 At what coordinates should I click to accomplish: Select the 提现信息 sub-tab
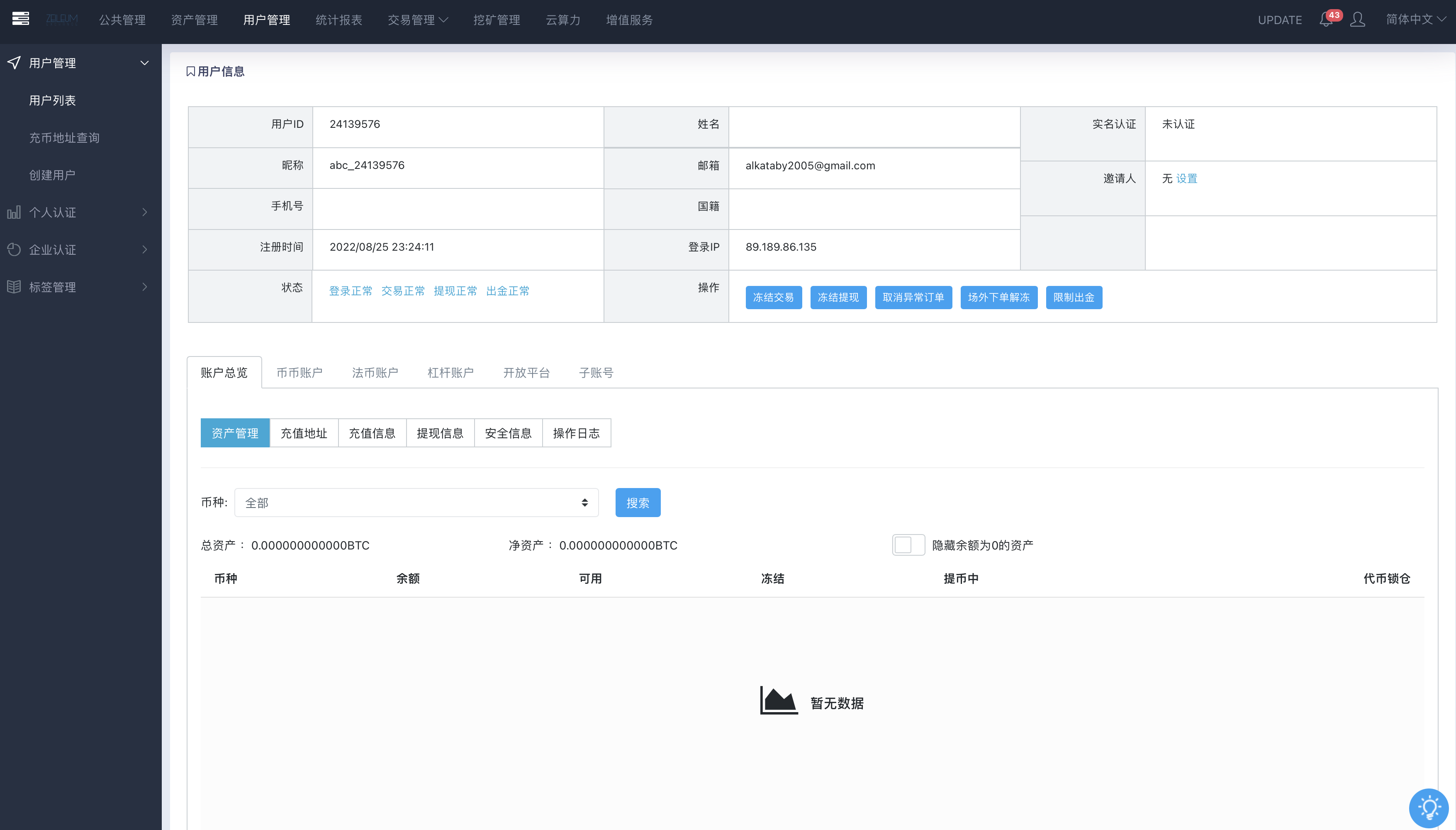pyautogui.click(x=441, y=433)
